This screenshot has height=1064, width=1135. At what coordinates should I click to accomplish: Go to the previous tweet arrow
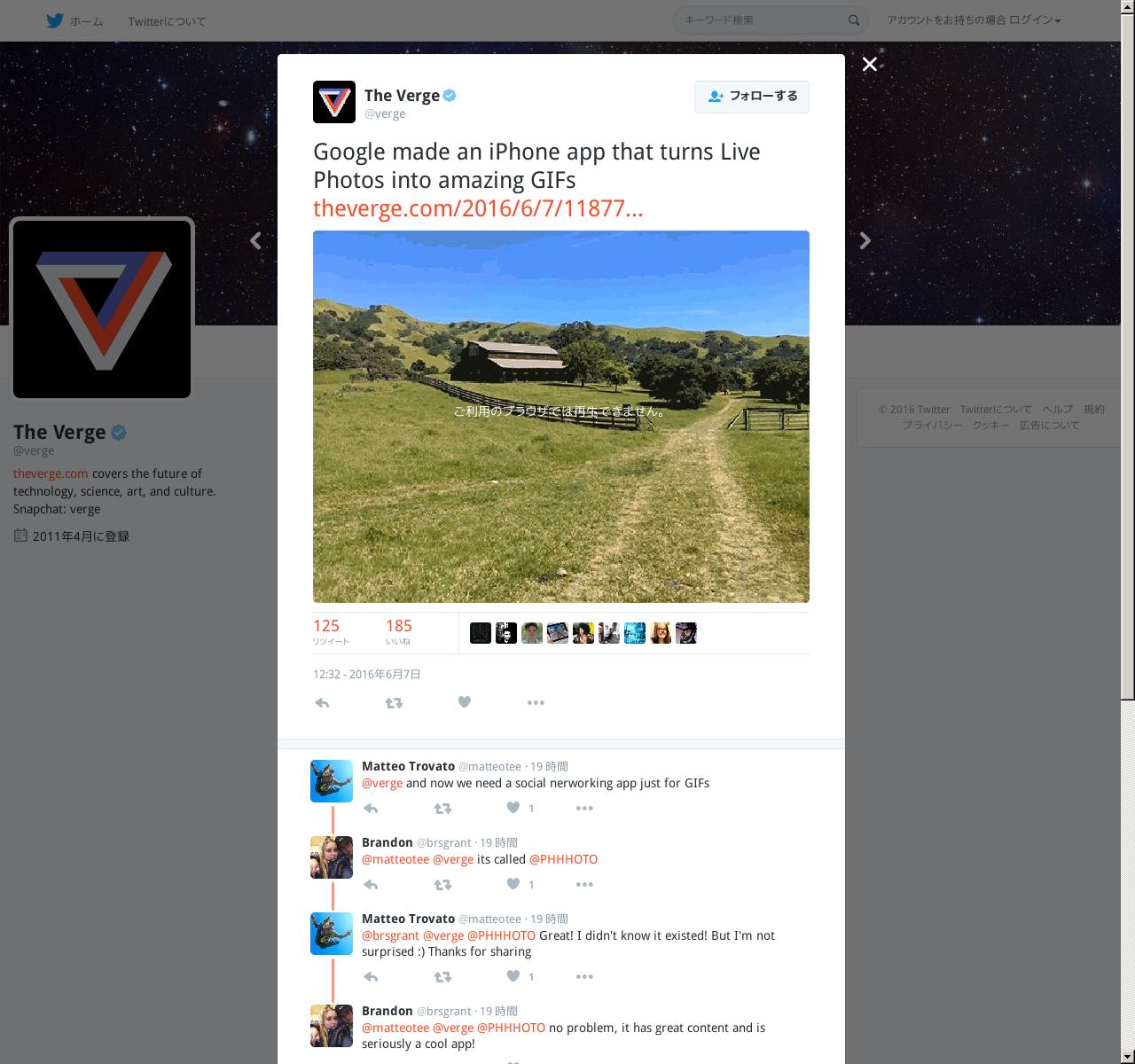(255, 241)
